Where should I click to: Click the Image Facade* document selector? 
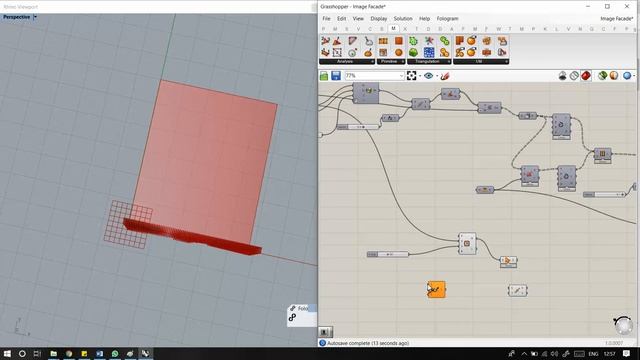pyautogui.click(x=616, y=19)
